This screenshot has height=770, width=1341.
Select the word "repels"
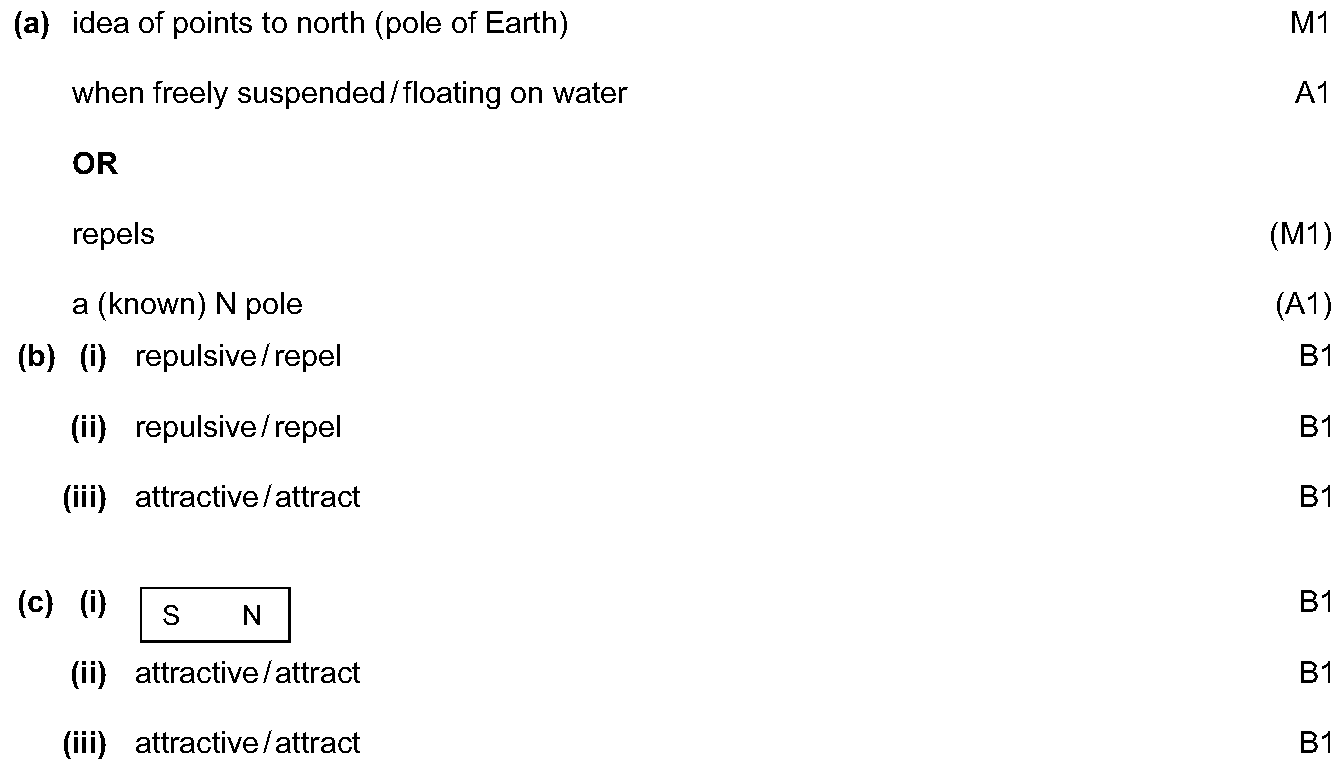click(x=113, y=235)
